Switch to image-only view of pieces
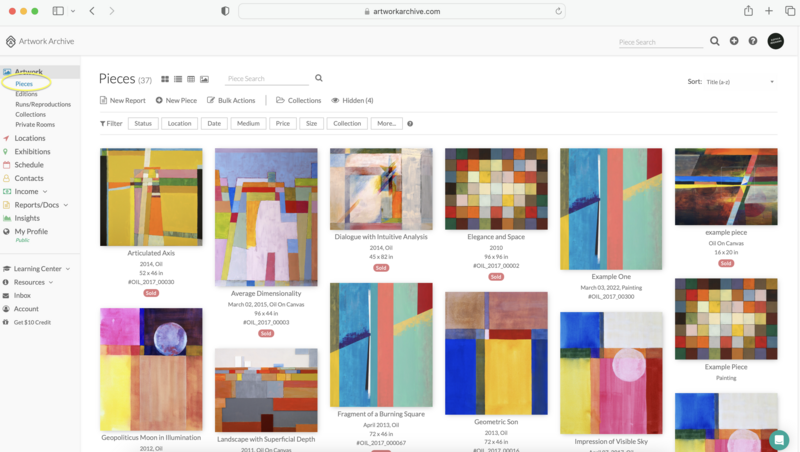The image size is (800, 452). (204, 79)
